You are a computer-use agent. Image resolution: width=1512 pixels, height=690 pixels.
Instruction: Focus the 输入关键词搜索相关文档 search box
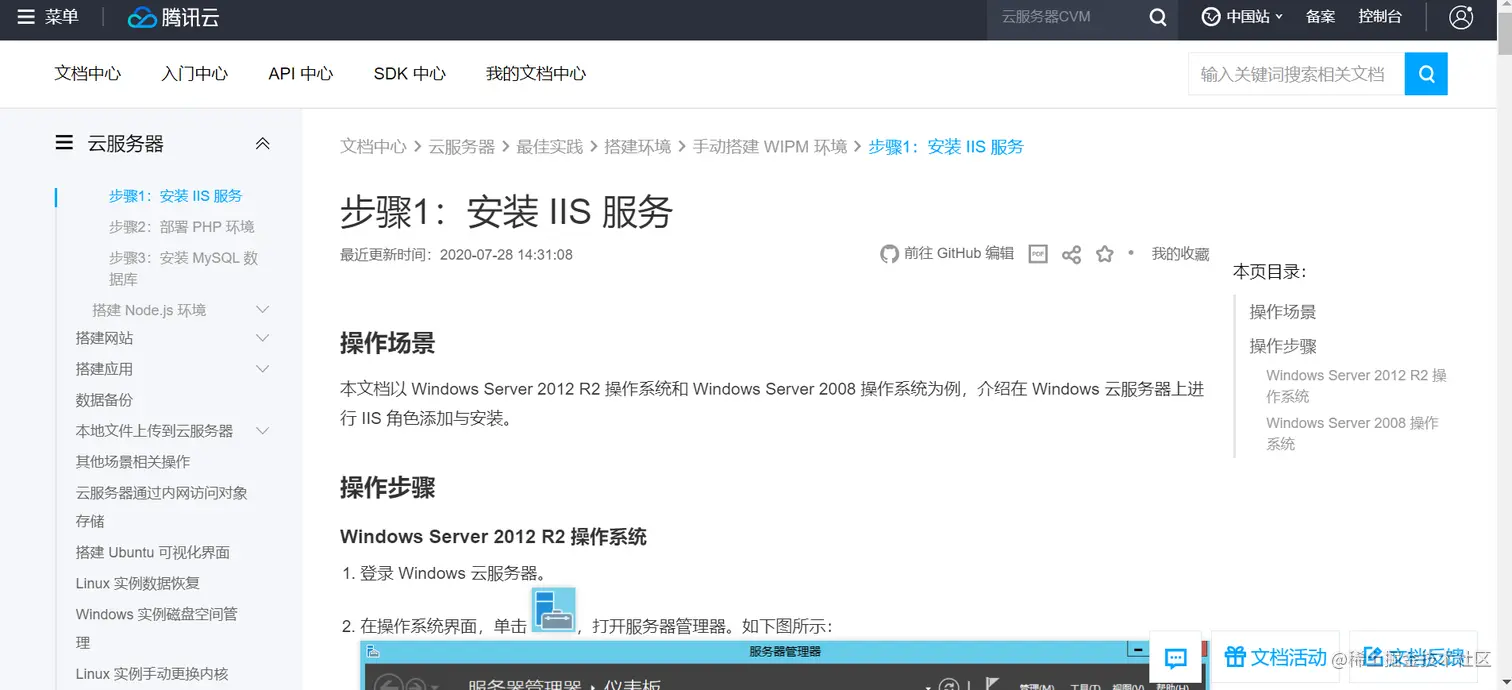[x=1296, y=74]
